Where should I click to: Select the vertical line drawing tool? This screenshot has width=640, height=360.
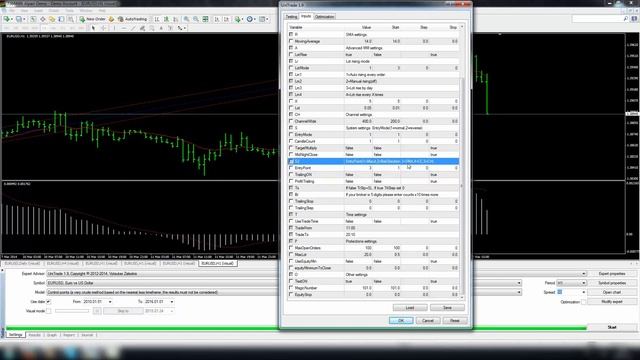(114, 28)
